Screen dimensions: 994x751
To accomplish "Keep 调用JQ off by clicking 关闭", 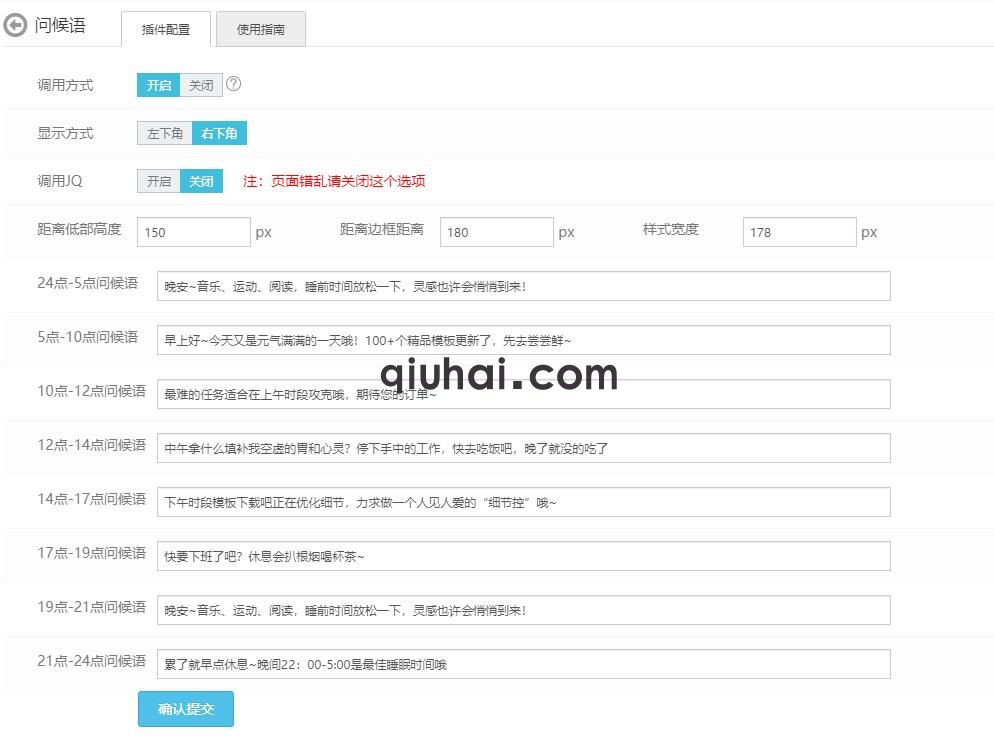I will point(200,181).
